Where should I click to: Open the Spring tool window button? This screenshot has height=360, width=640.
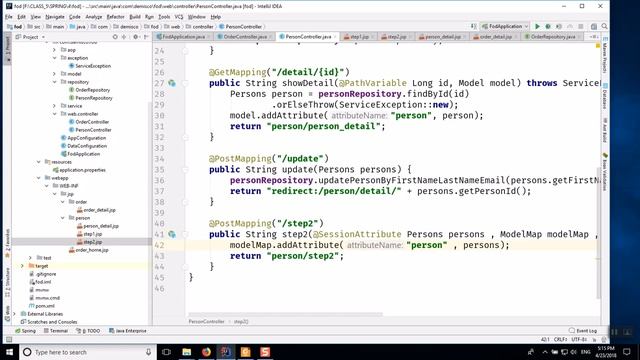25,331
